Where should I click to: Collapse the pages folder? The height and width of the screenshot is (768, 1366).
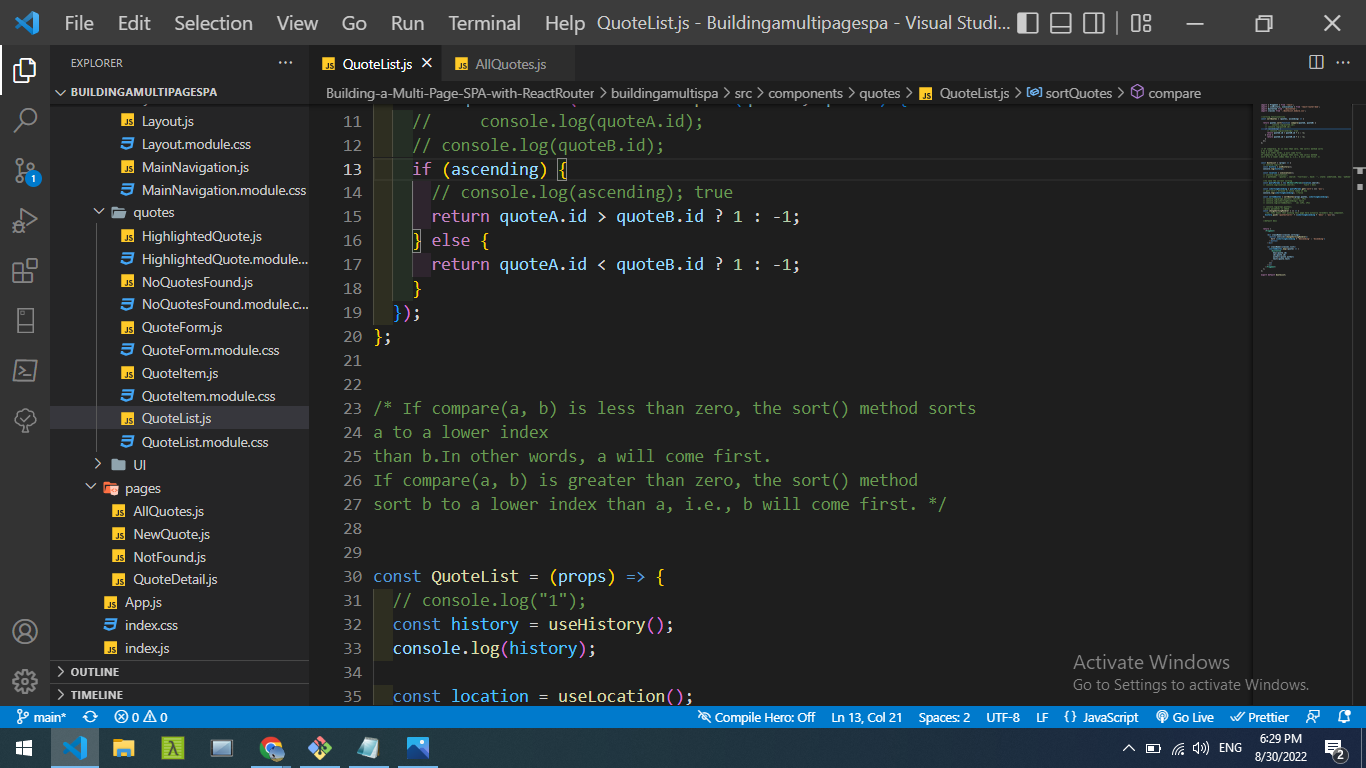(143, 488)
